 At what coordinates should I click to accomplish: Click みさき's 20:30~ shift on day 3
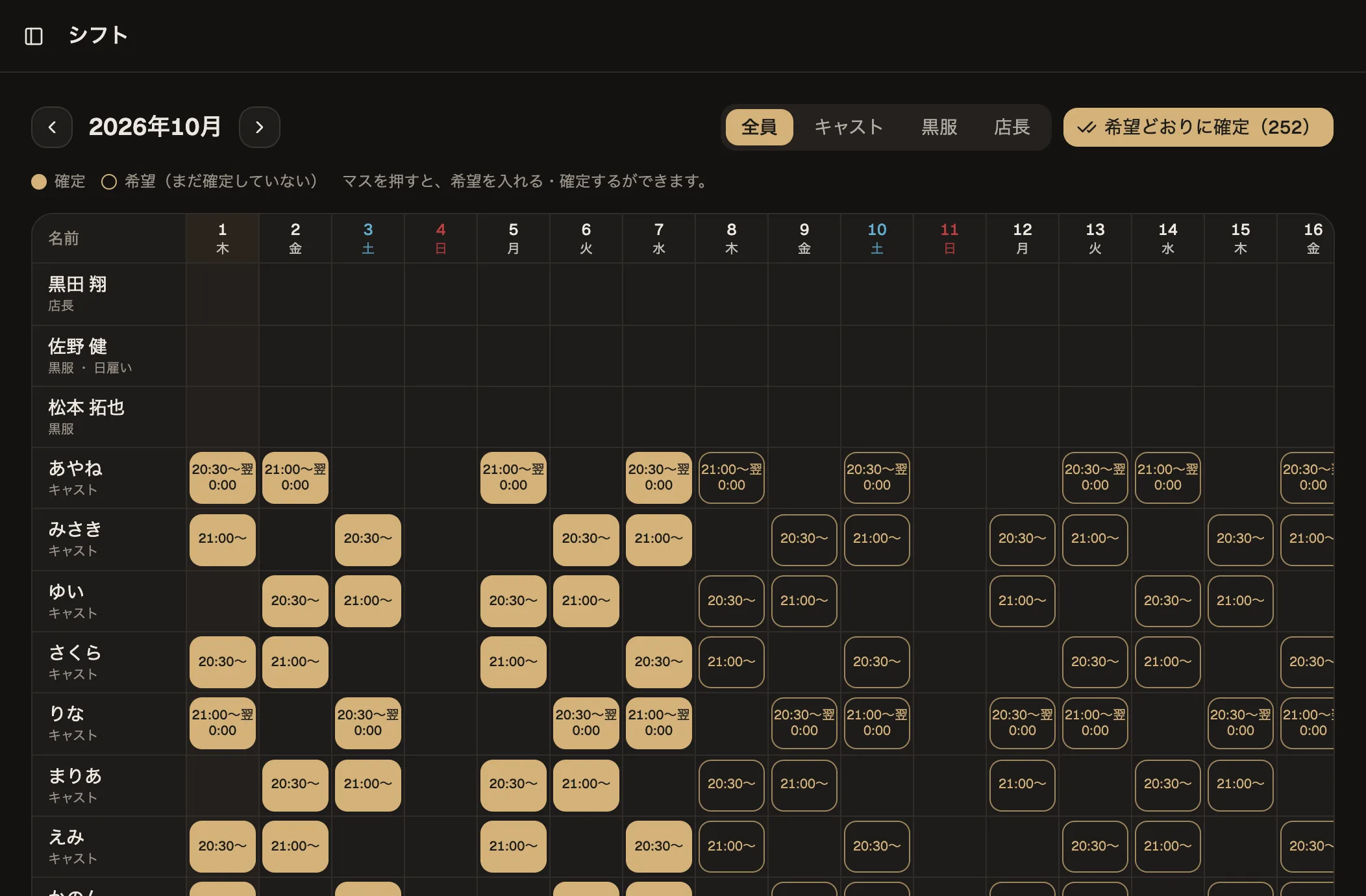click(x=368, y=540)
